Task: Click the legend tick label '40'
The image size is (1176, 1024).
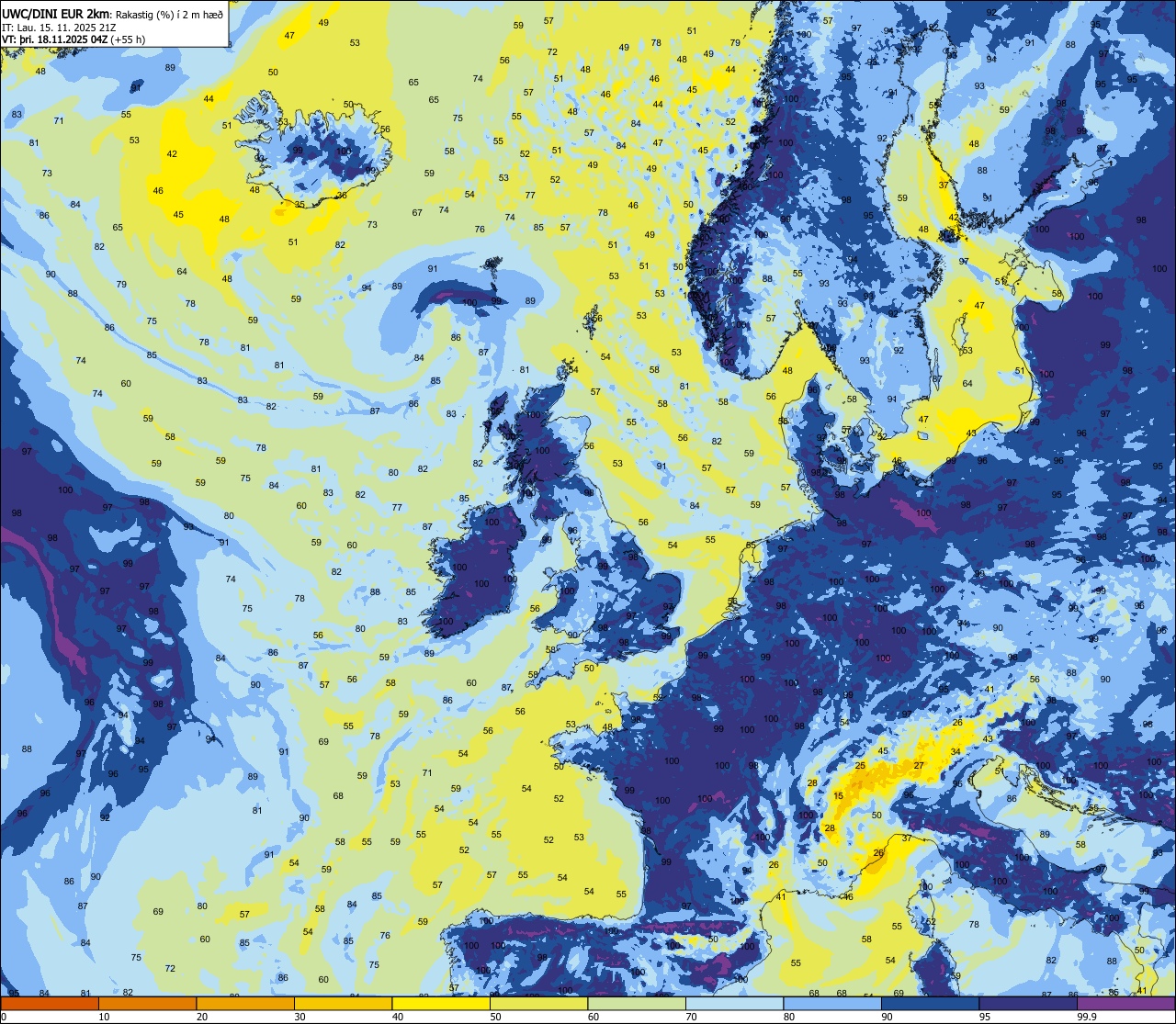Action: [398, 1017]
